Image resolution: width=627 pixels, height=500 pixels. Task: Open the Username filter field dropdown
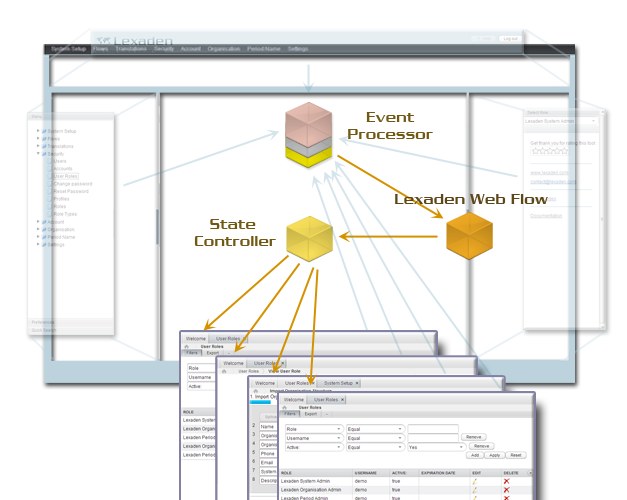pos(314,438)
